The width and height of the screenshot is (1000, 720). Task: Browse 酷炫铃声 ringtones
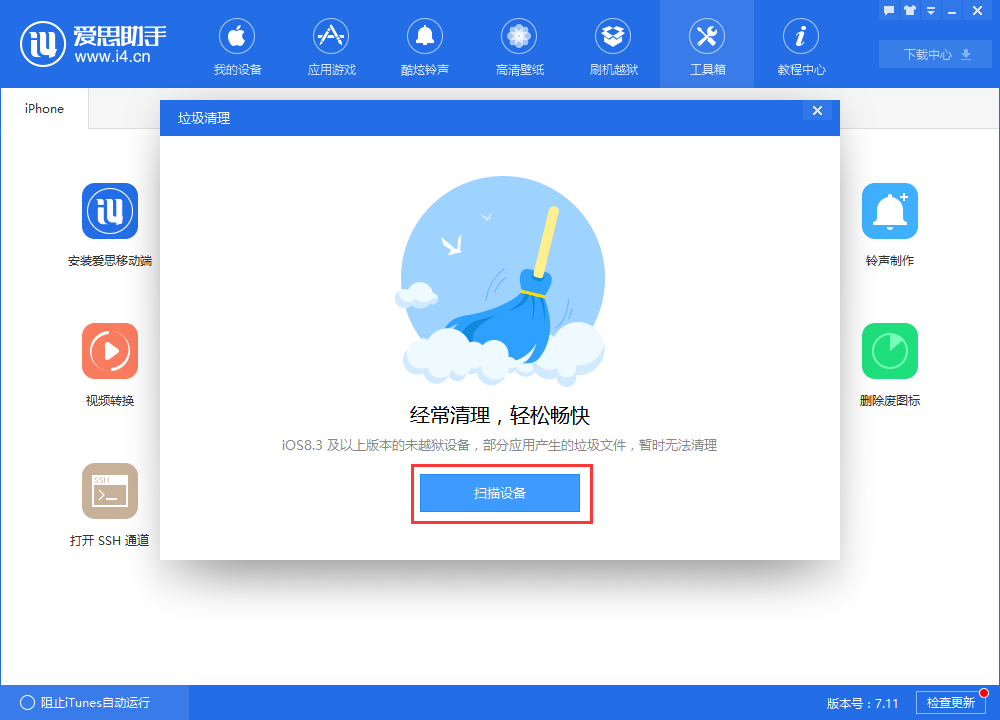point(425,45)
